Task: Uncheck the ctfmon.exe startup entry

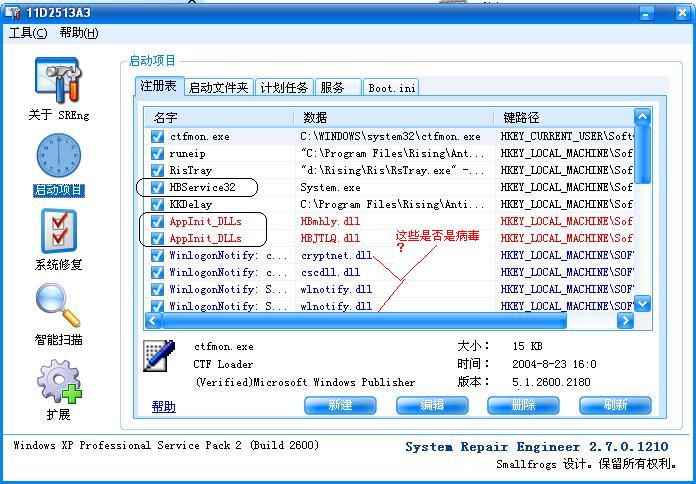Action: coord(157,136)
